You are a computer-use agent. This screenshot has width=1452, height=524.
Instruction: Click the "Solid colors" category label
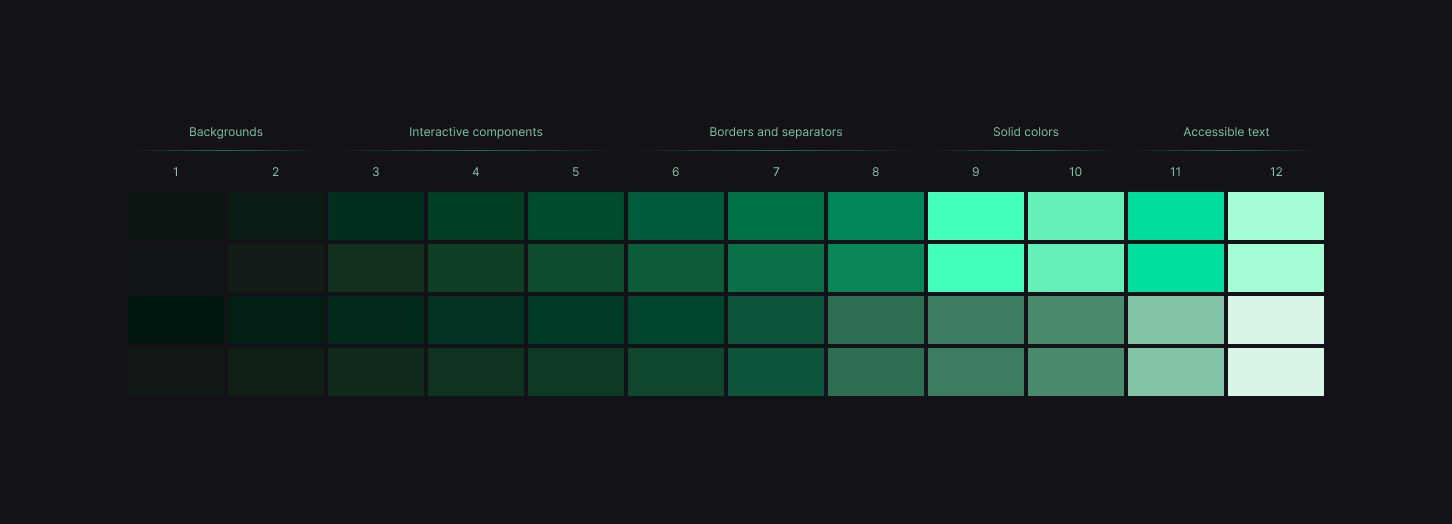pos(1026,132)
